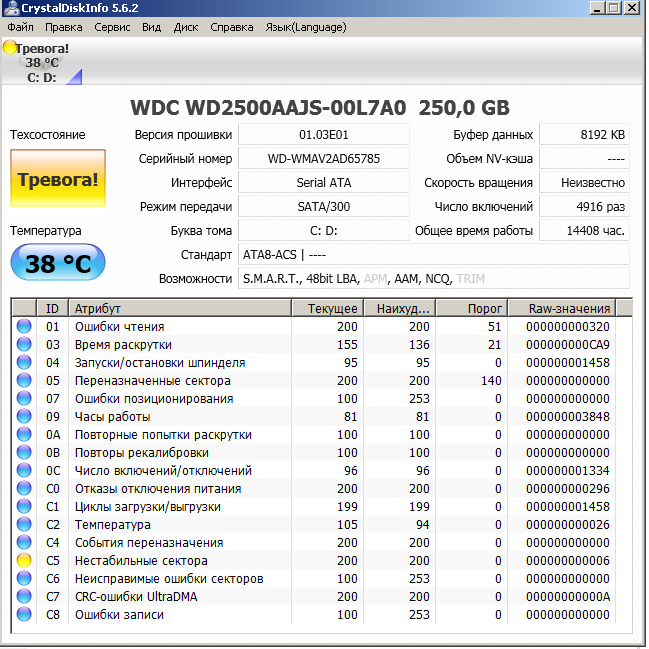Screen dimensions: 649x649
Task: Click the CrystalDiskInfo title bar app icon
Action: tap(11, 9)
